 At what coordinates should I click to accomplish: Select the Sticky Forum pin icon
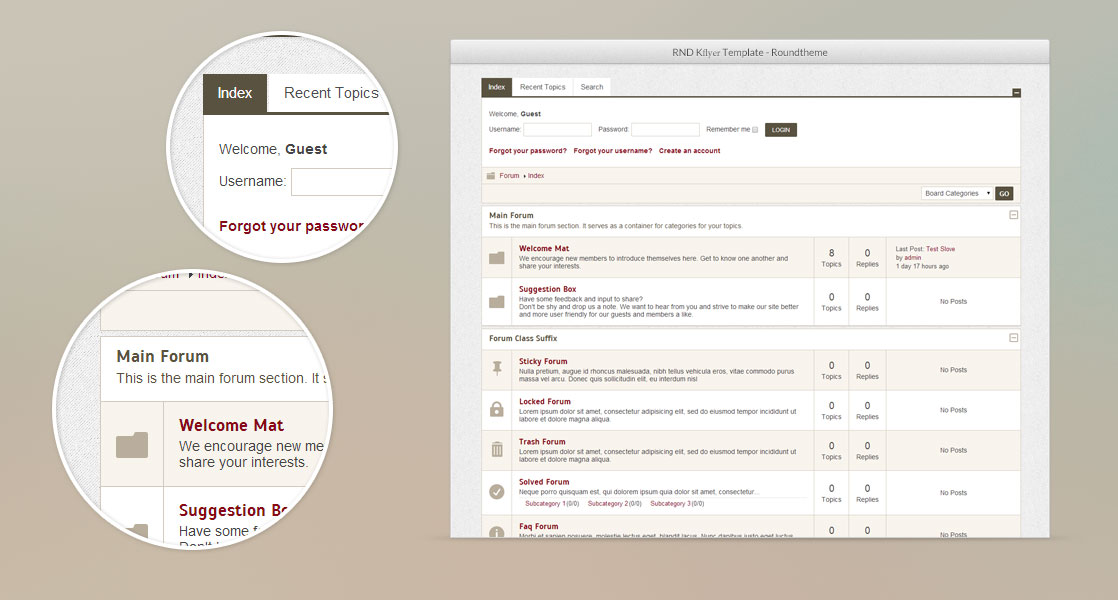497,368
